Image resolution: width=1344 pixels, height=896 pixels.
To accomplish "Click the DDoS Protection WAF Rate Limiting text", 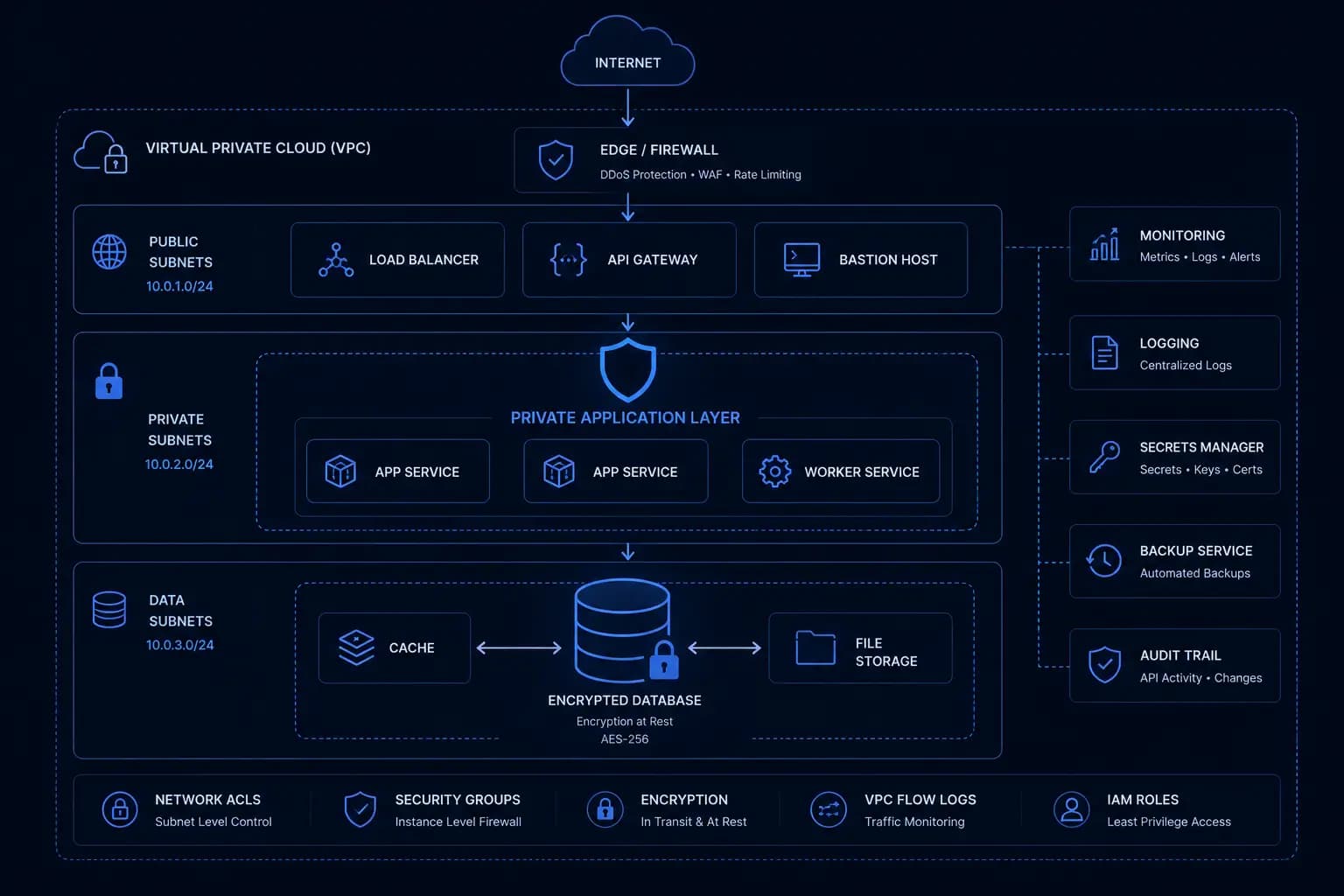I will pyautogui.click(x=701, y=175).
